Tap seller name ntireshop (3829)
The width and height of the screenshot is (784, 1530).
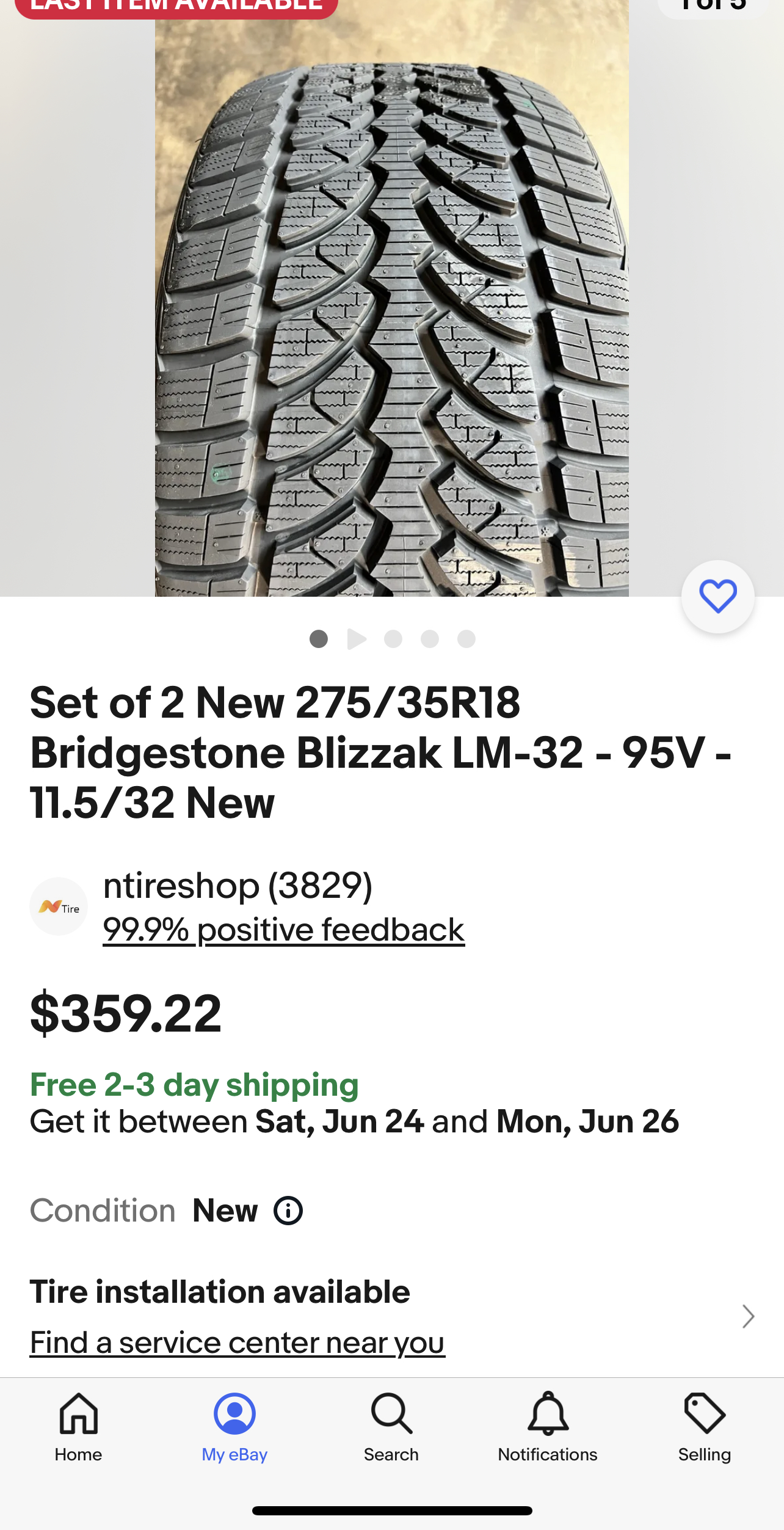pos(238,886)
